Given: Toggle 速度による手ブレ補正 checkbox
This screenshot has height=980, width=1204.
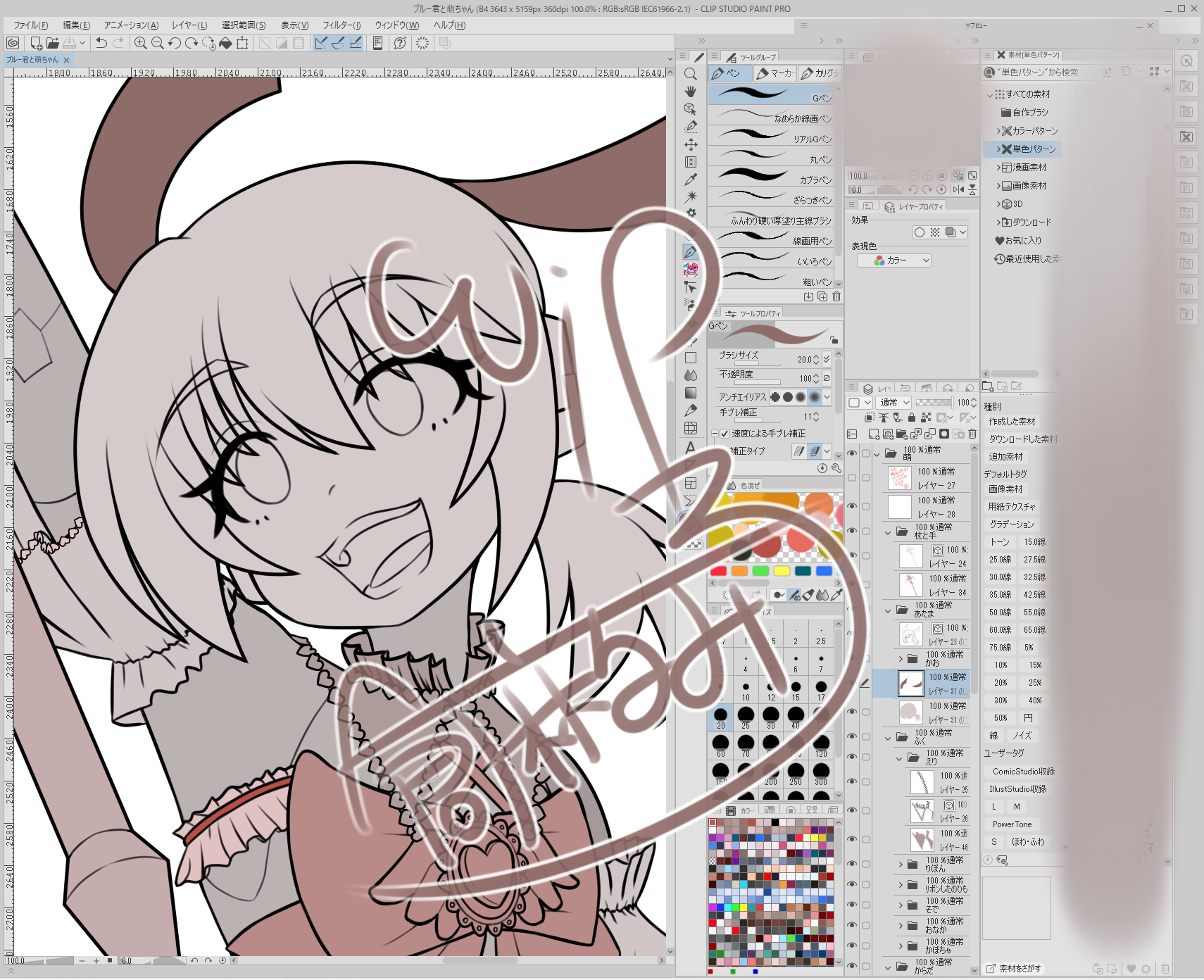Looking at the screenshot, I should point(725,434).
